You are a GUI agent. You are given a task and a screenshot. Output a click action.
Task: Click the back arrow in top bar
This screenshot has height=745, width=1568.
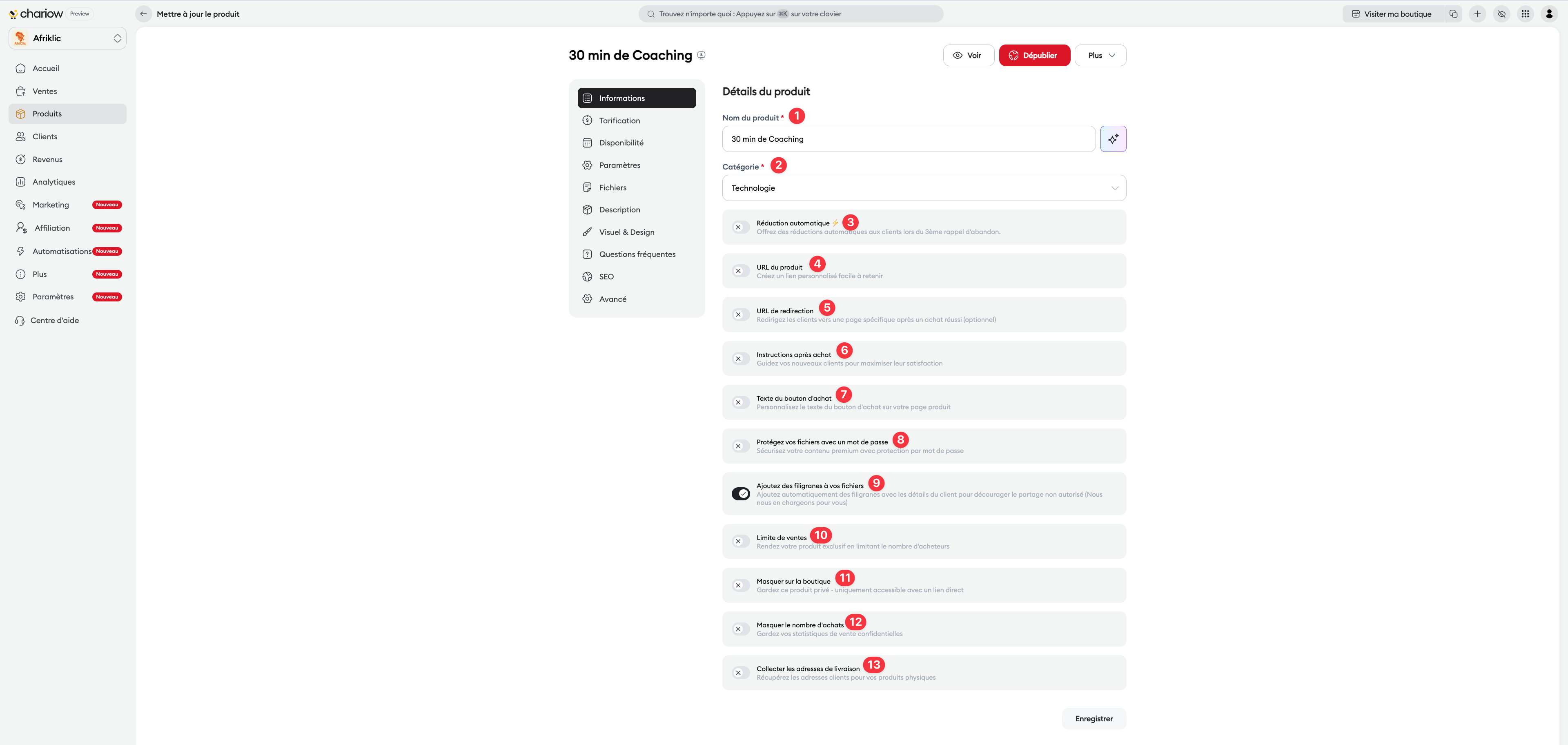[x=144, y=14]
